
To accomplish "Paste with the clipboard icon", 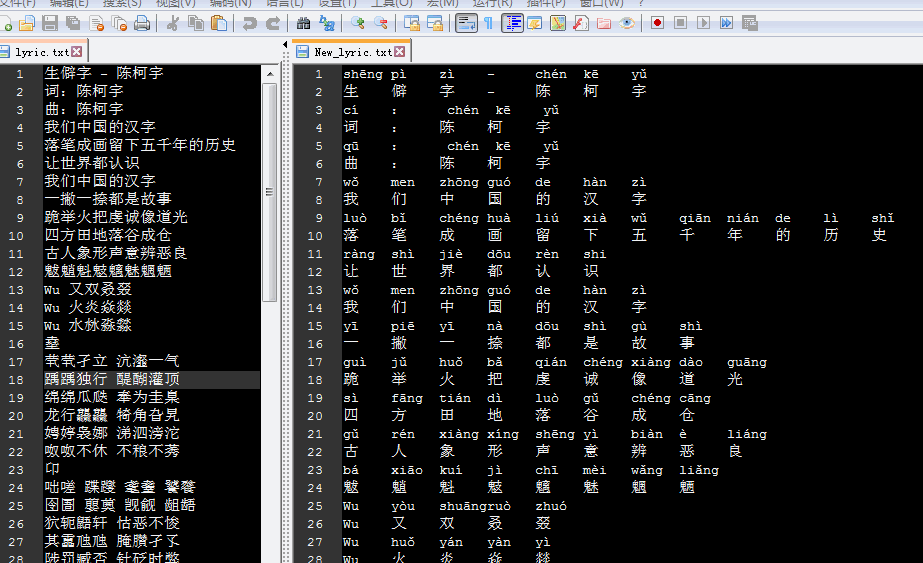I will pyautogui.click(x=219, y=24).
